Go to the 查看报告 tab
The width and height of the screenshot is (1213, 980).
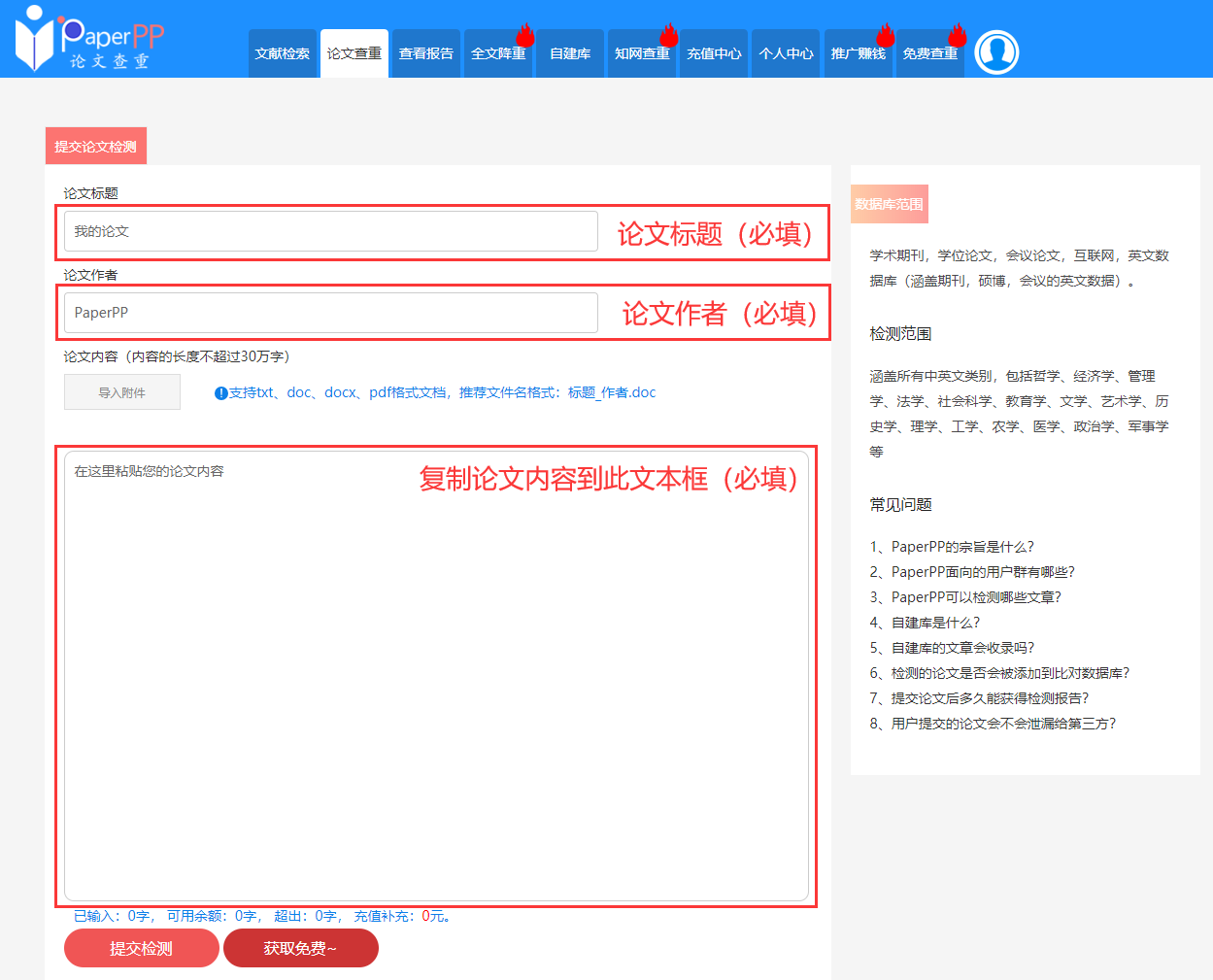coord(426,53)
